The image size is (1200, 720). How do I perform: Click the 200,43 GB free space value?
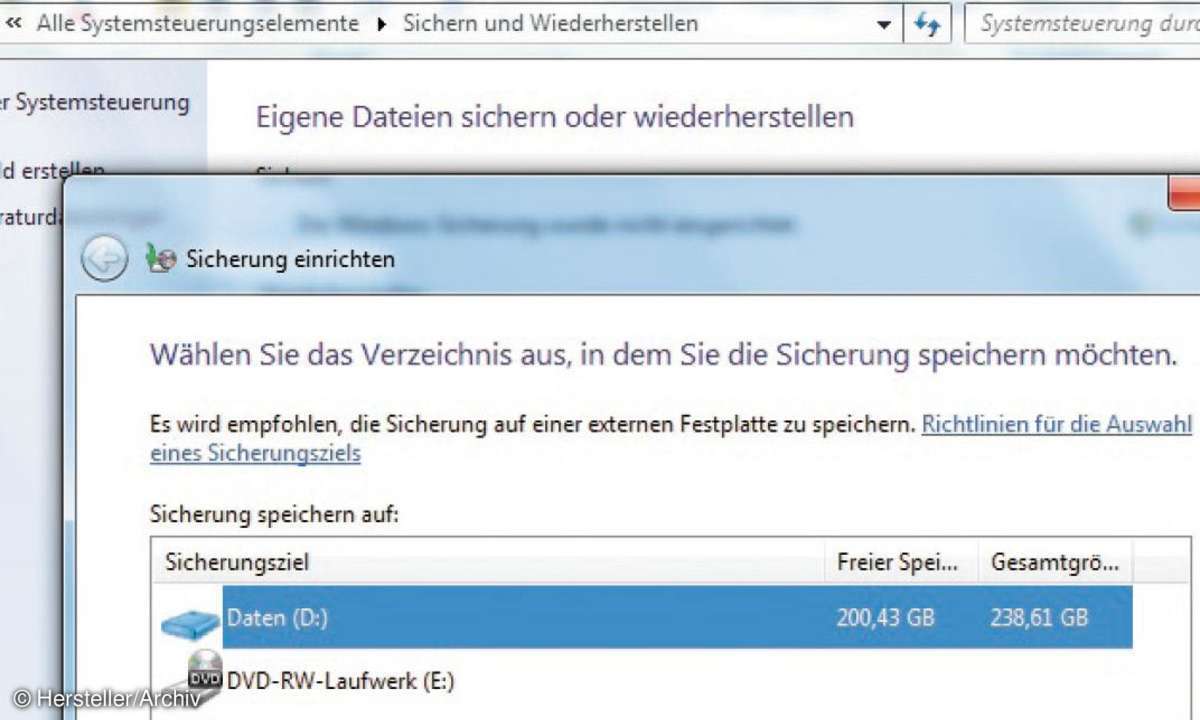[x=885, y=618]
